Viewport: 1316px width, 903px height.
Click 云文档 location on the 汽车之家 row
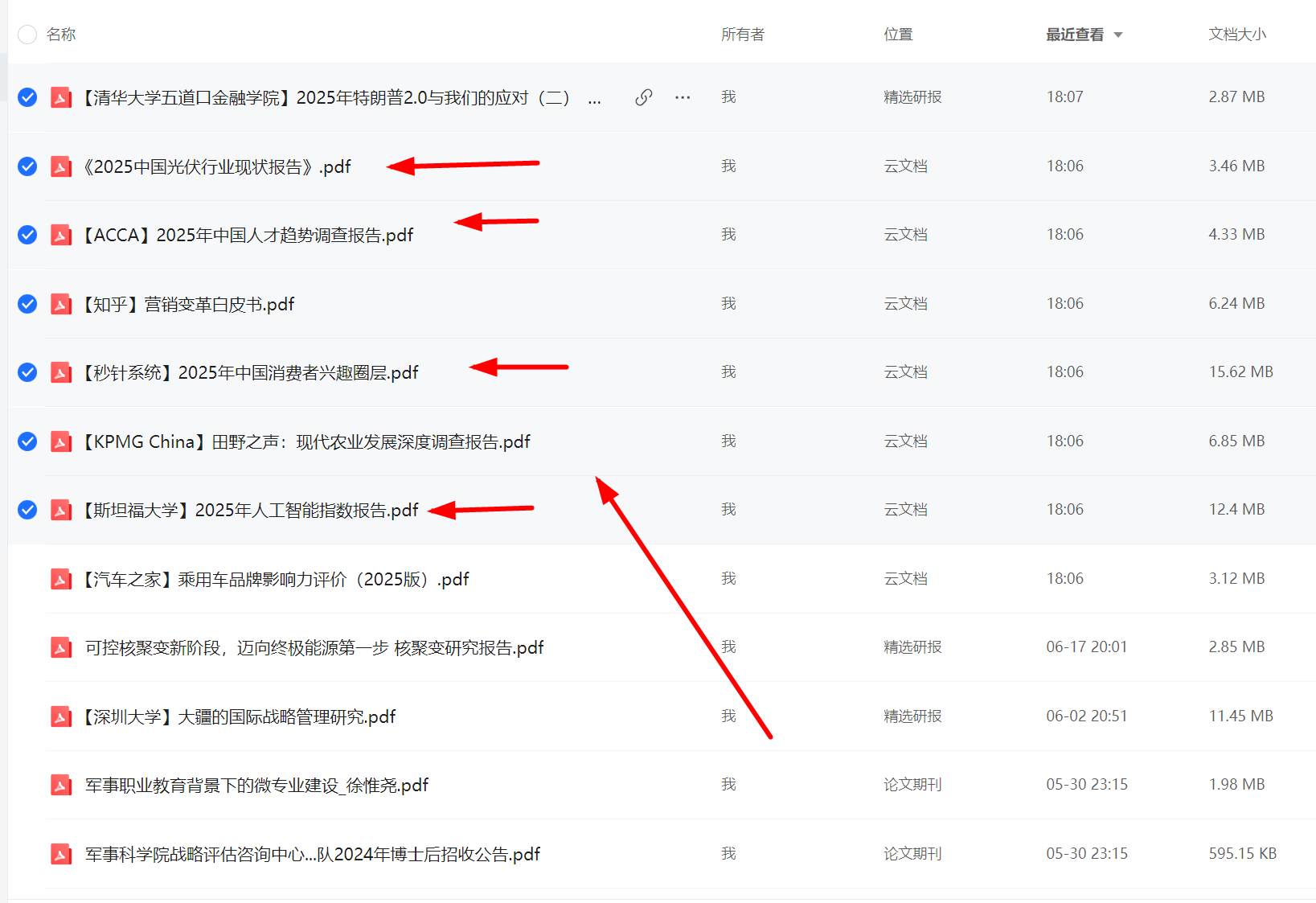coord(906,578)
